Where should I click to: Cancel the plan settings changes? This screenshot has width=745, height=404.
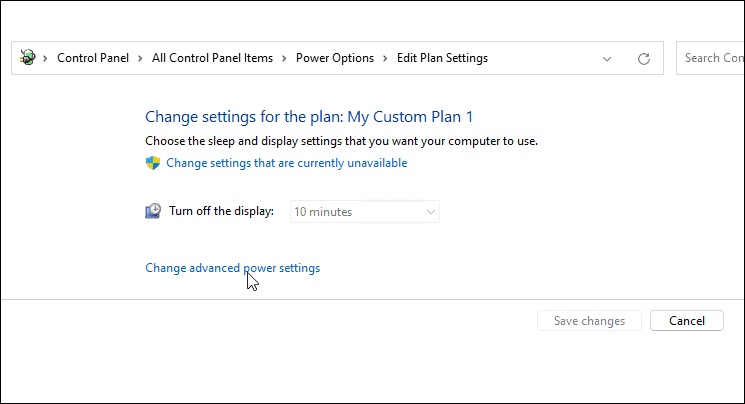point(686,321)
